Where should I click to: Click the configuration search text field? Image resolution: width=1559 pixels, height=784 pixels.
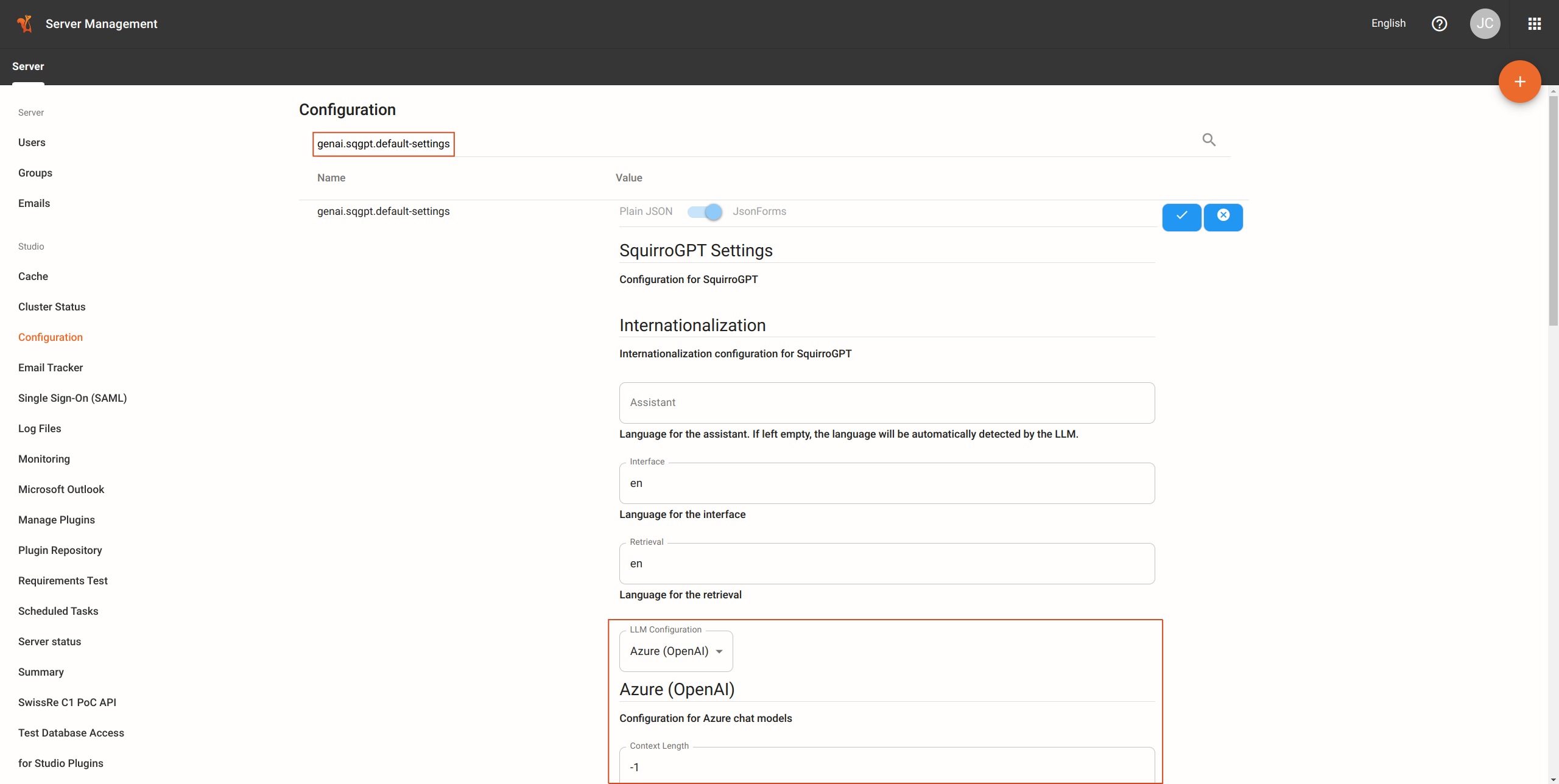pos(755,144)
